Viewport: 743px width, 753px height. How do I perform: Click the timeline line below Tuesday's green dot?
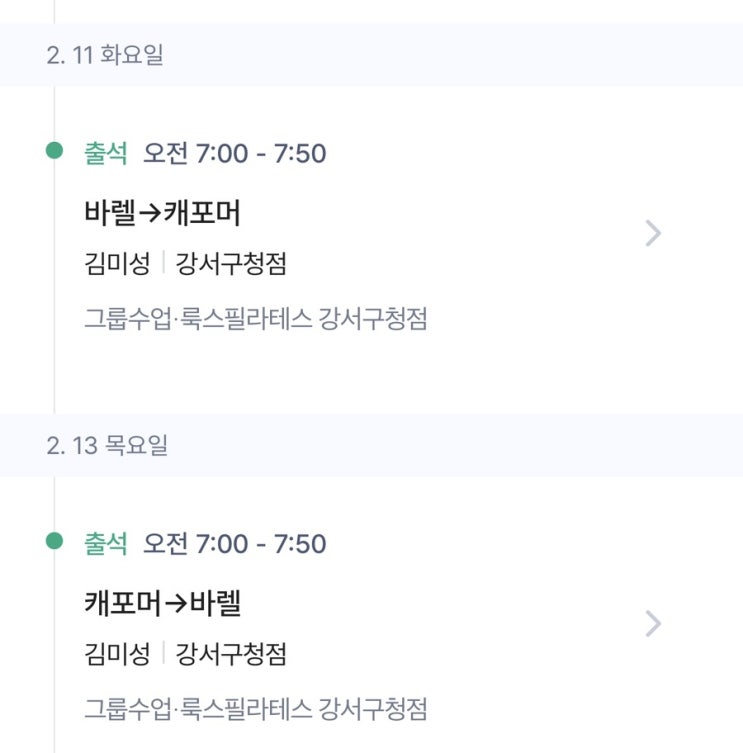point(55,290)
